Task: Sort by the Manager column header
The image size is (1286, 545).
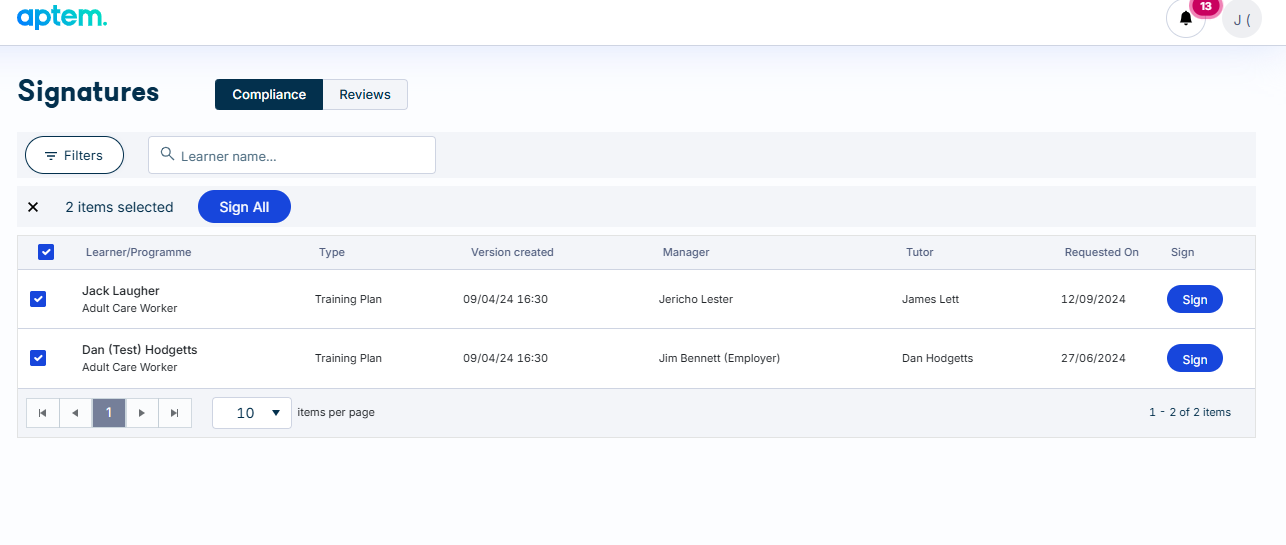Action: (686, 252)
